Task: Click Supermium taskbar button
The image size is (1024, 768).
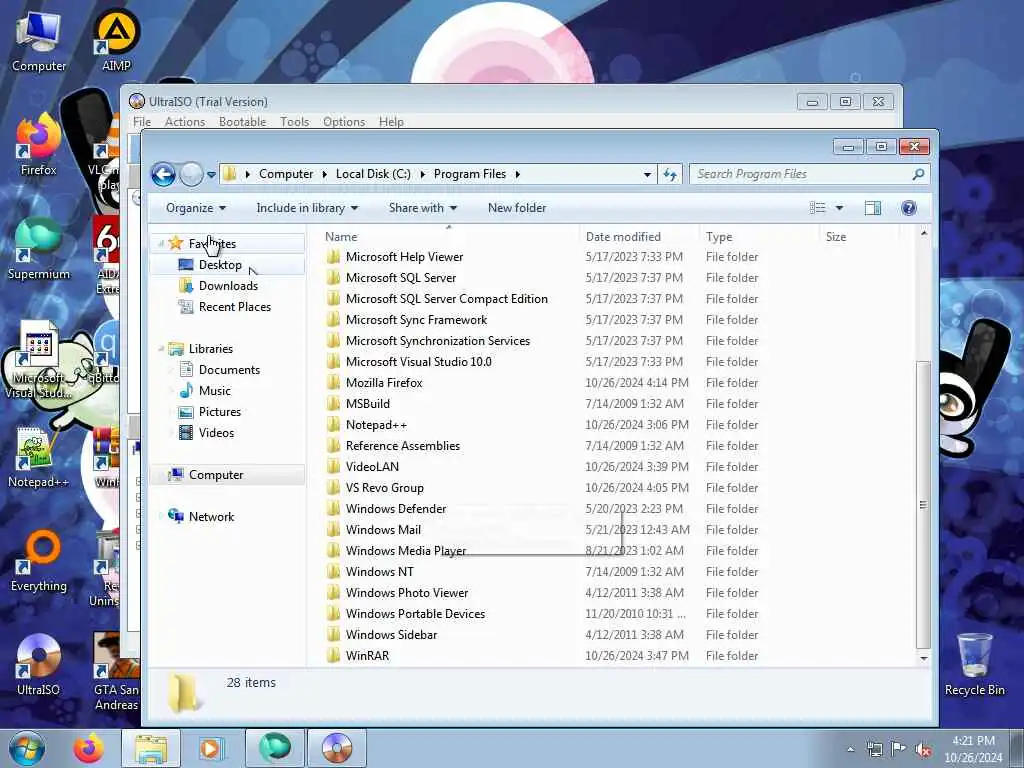Action: [275, 748]
